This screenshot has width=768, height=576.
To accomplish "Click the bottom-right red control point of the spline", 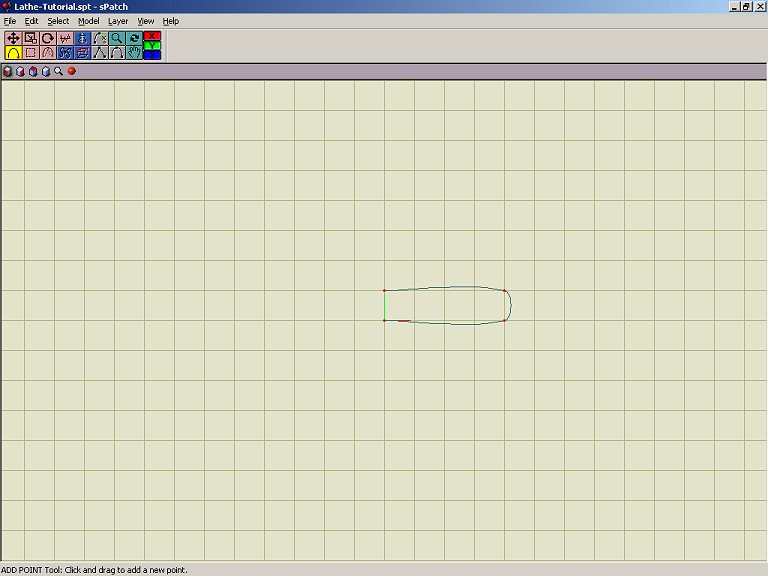I will (504, 320).
